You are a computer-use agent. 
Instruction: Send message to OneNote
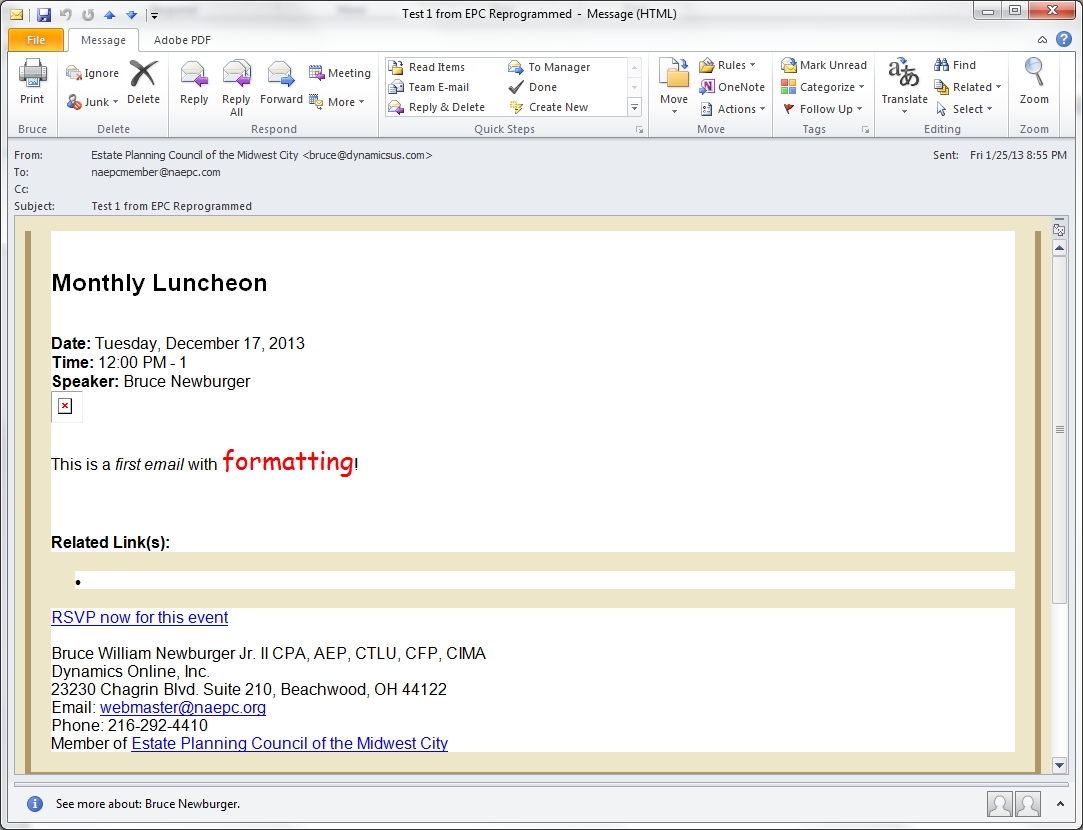tap(732, 87)
